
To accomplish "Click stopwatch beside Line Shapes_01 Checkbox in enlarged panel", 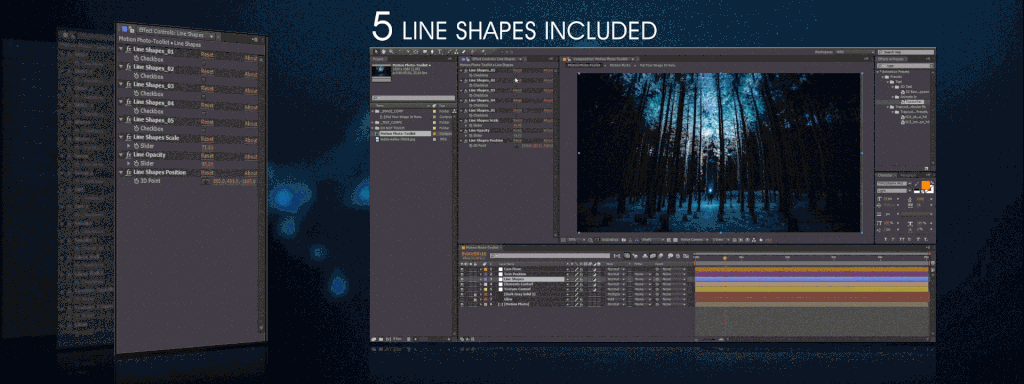I will coord(136,59).
